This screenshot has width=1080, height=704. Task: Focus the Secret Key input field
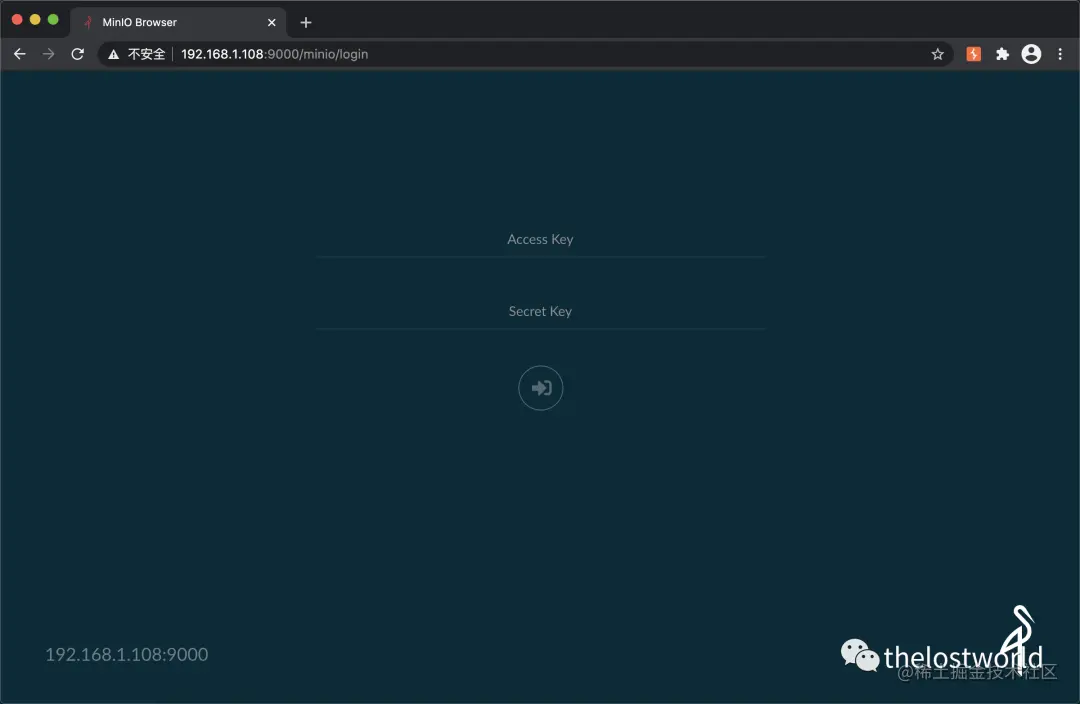(x=541, y=311)
